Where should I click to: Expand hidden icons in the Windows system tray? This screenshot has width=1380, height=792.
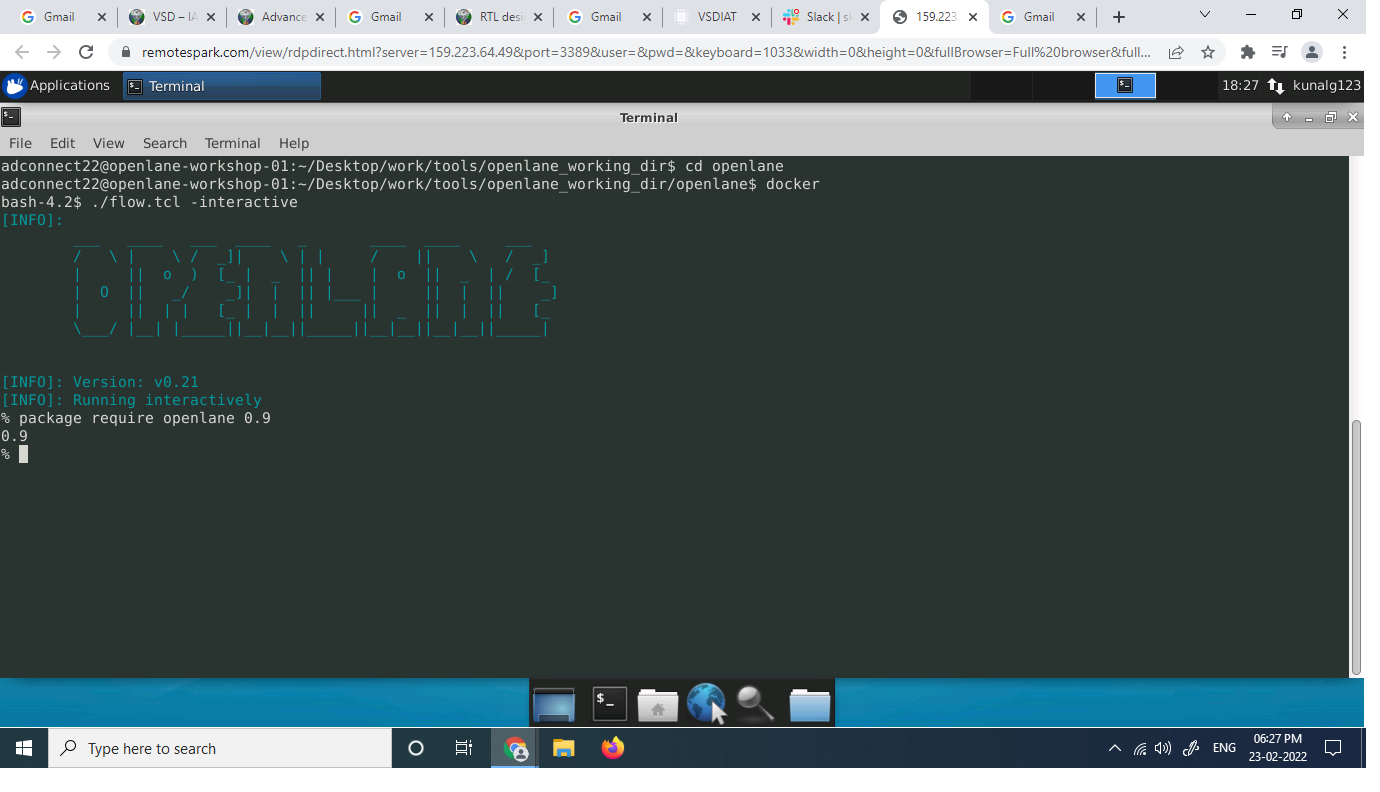click(1114, 747)
